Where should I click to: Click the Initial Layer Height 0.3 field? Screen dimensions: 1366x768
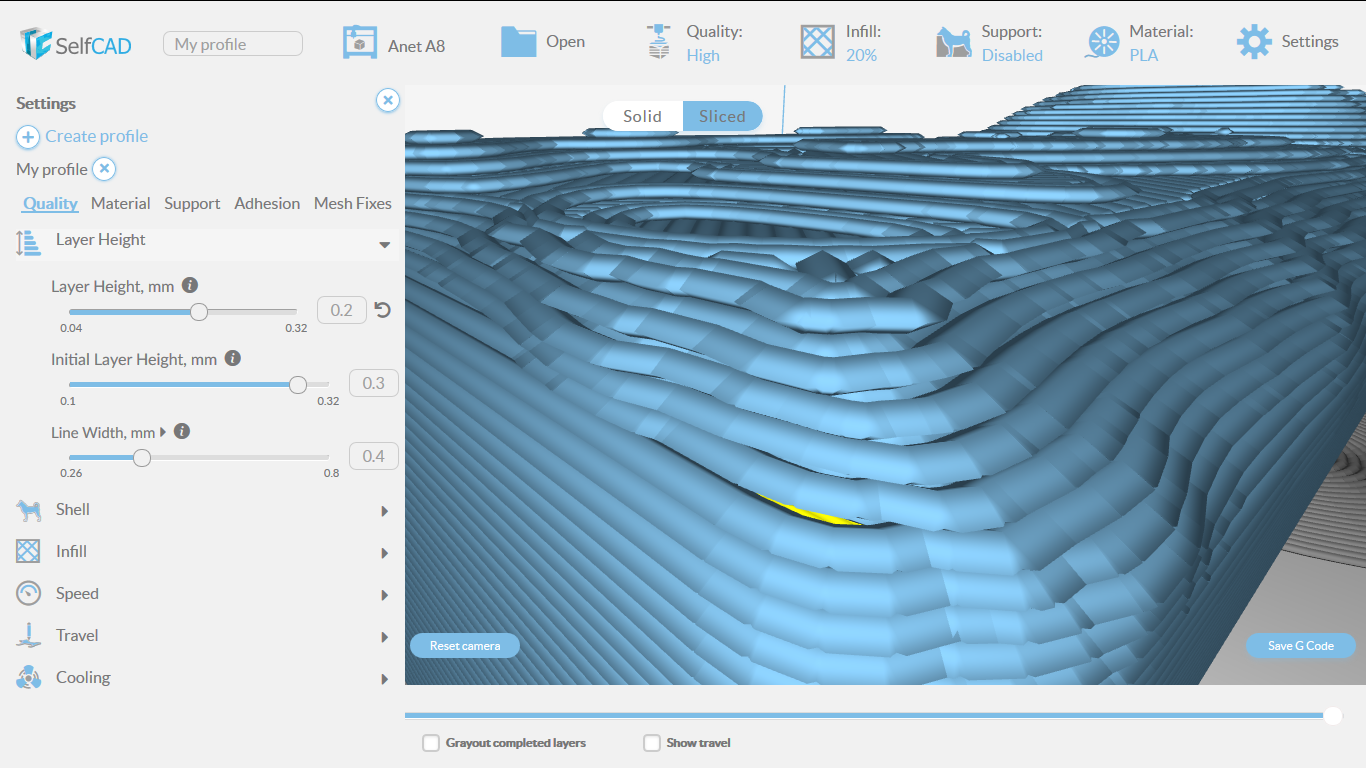[x=374, y=383]
